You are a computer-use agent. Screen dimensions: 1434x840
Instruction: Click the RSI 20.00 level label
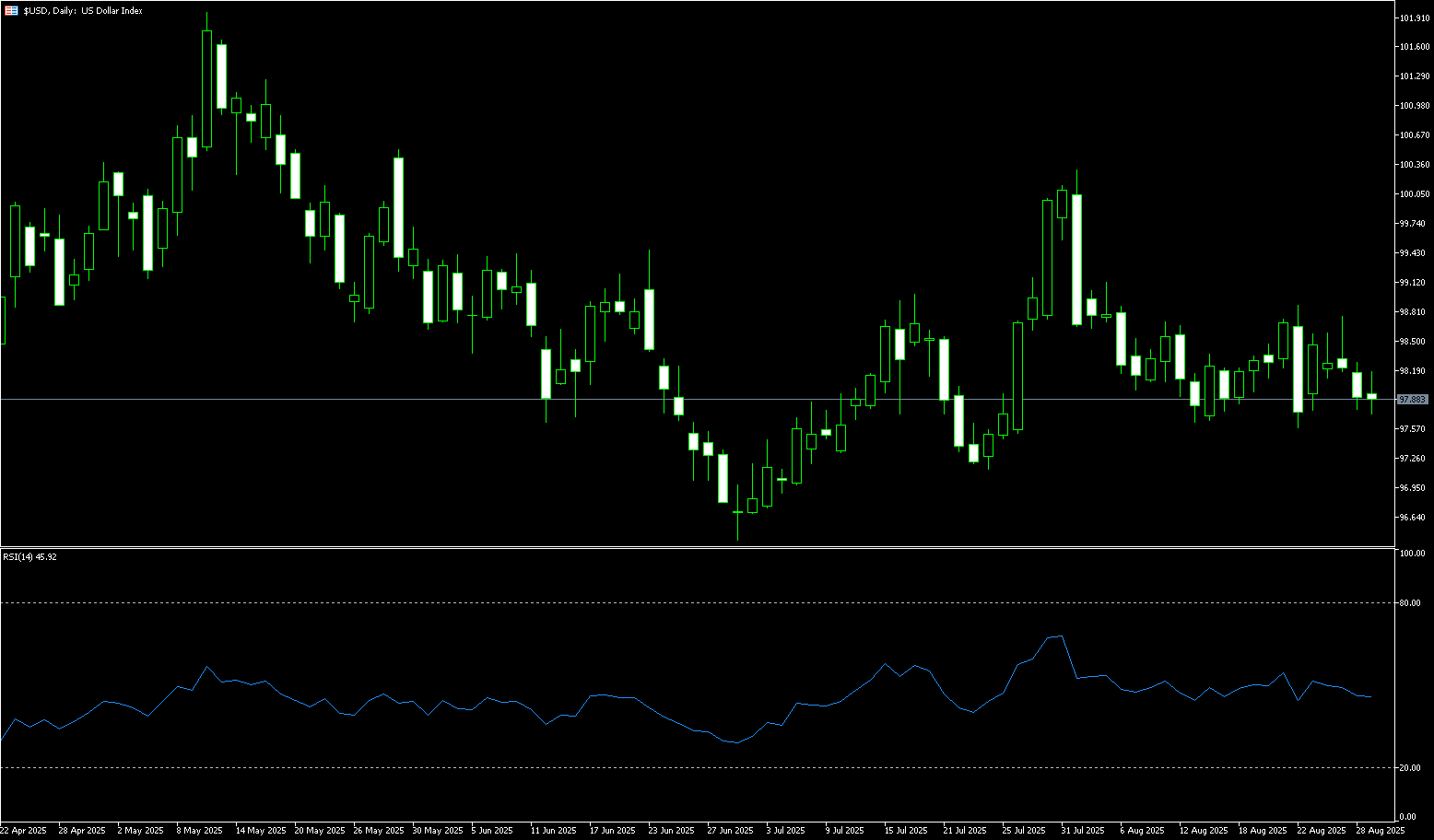click(x=1412, y=768)
